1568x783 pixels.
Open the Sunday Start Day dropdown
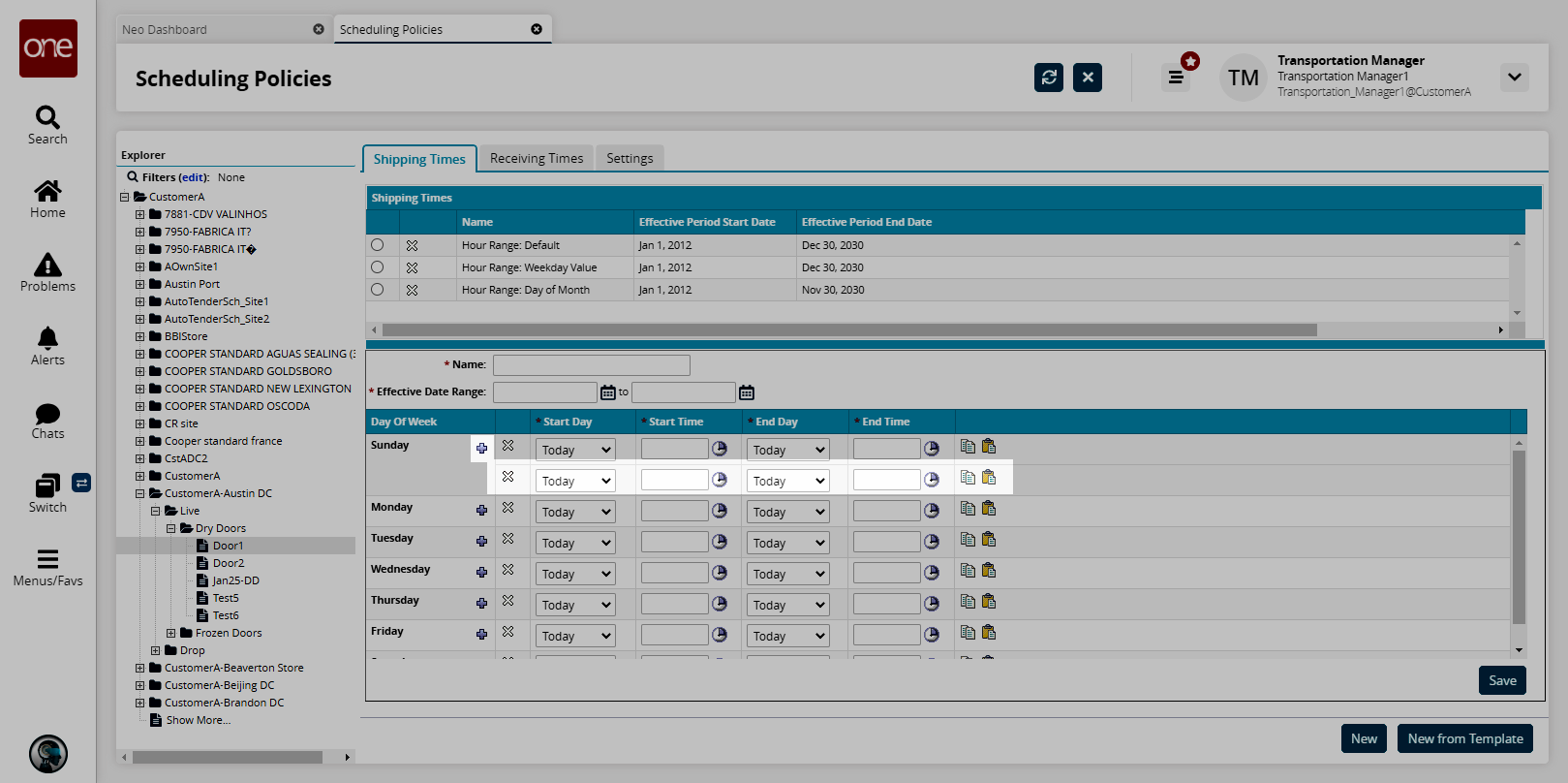click(x=575, y=450)
